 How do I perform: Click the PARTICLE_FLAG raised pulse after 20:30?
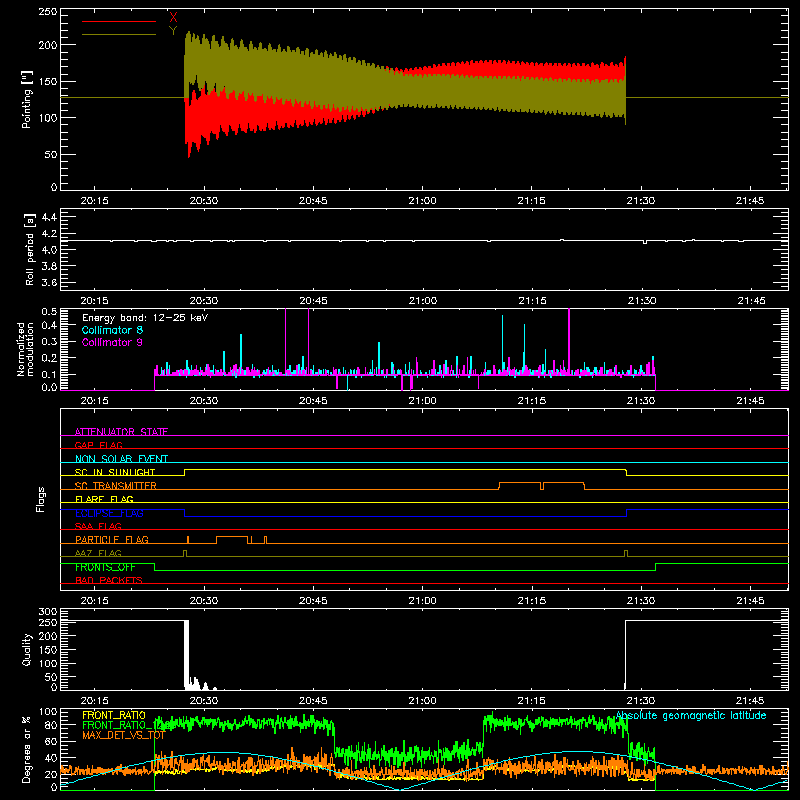232,540
